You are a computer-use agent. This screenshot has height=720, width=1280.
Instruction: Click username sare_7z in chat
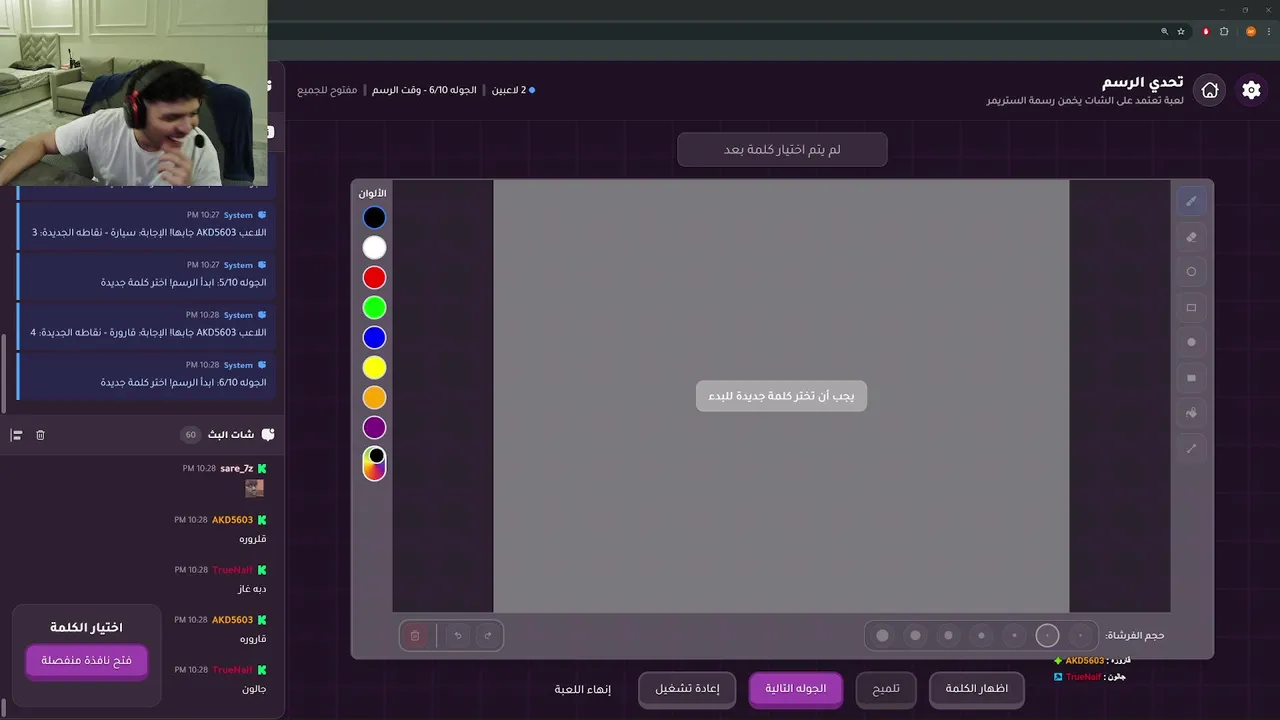(237, 468)
